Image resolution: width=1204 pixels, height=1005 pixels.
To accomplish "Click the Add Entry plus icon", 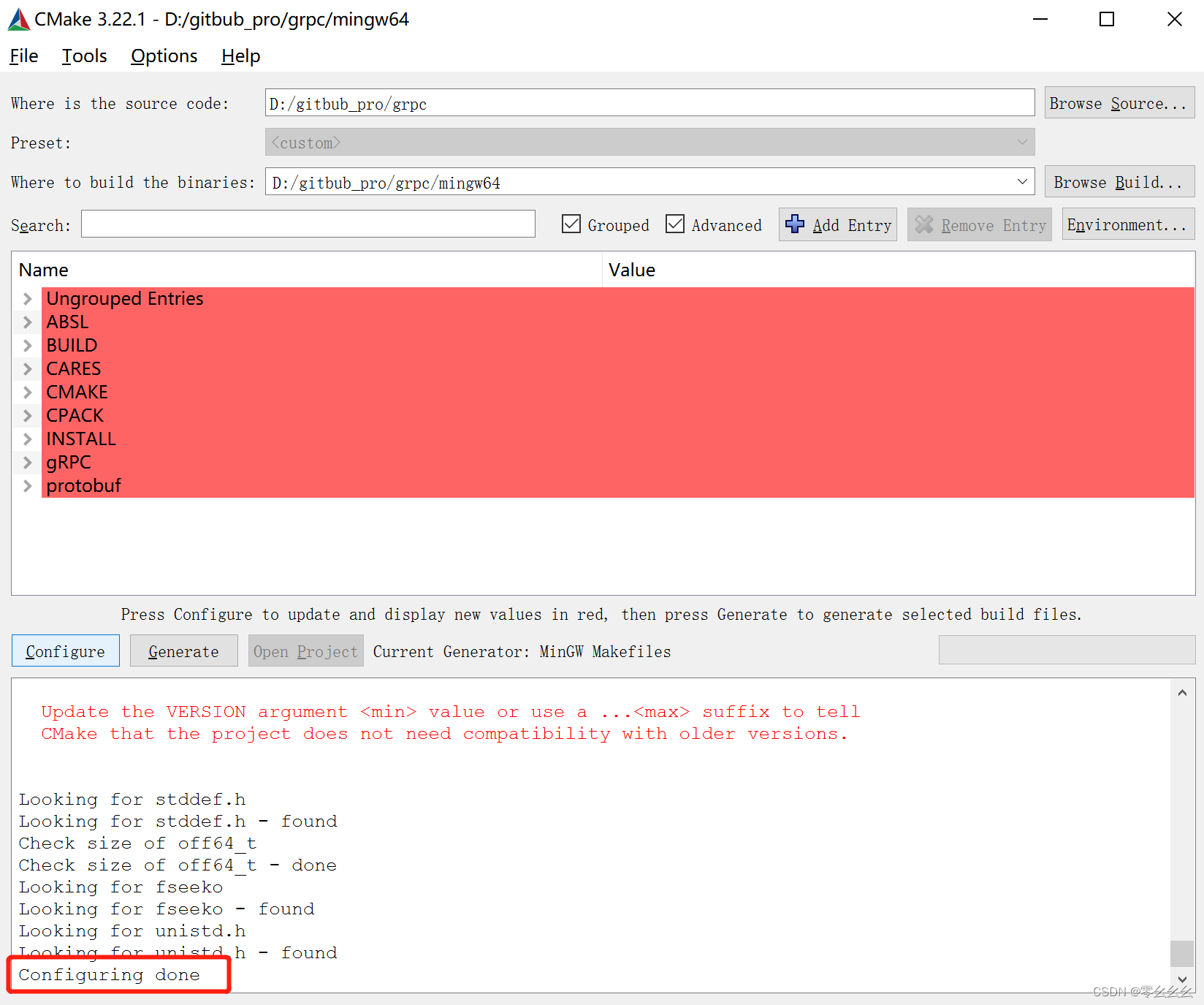I will (796, 224).
